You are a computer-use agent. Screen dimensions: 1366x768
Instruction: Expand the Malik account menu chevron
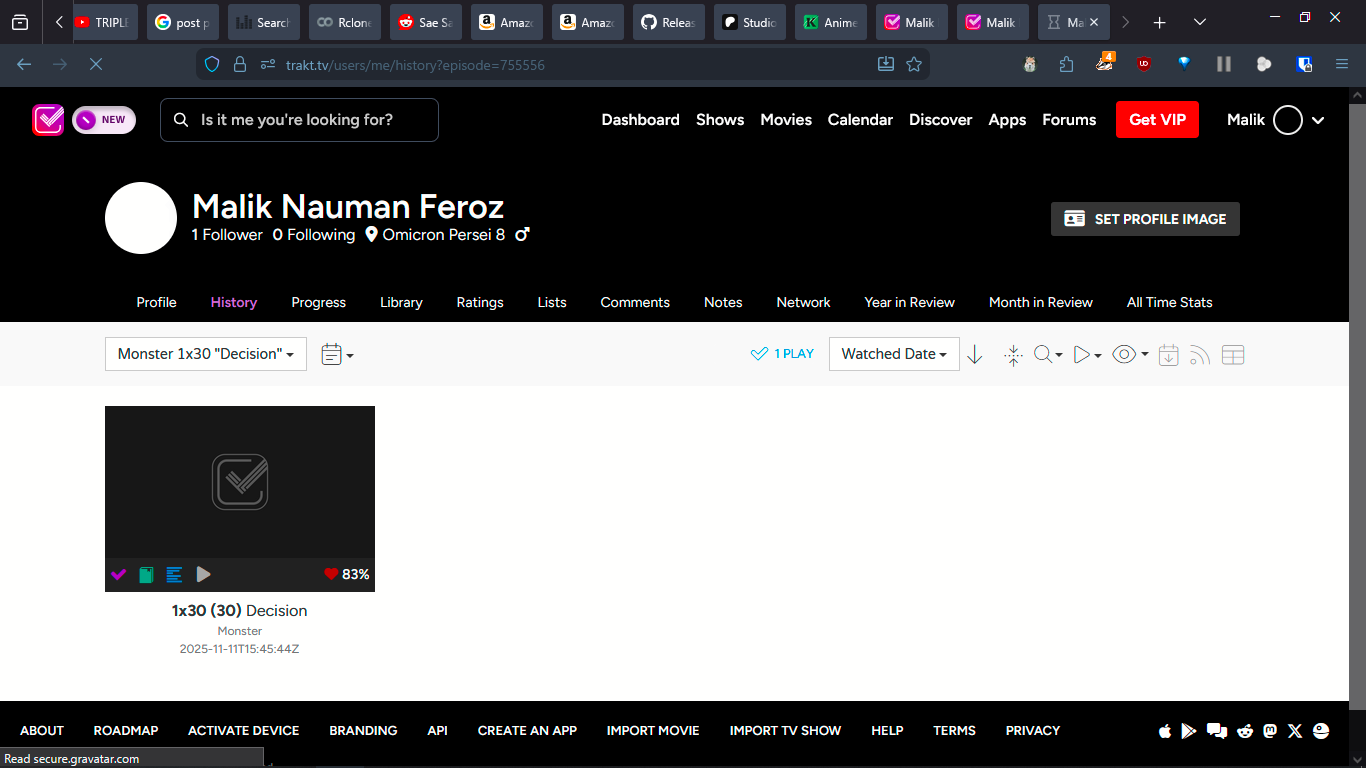coord(1318,120)
